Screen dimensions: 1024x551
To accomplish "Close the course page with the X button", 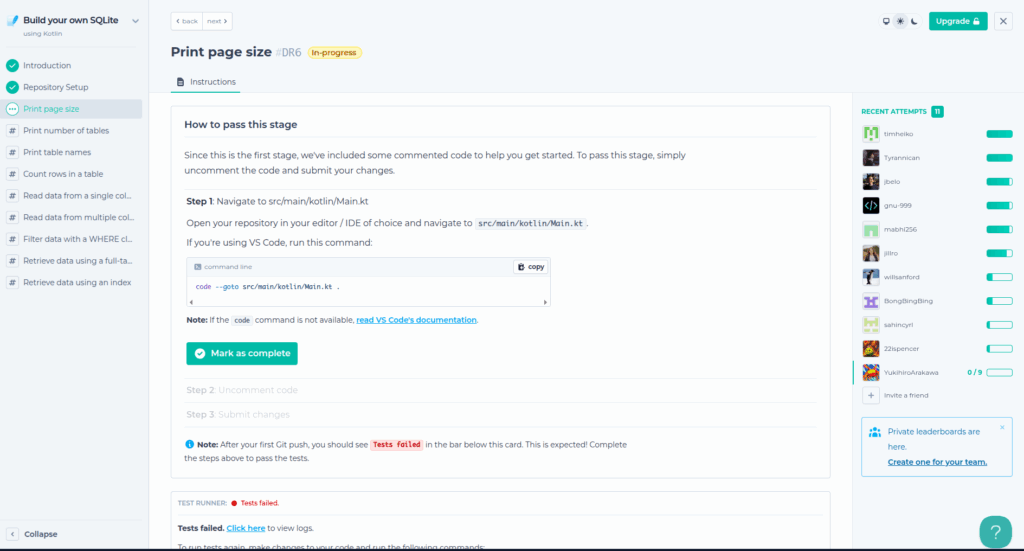I will 1003,21.
